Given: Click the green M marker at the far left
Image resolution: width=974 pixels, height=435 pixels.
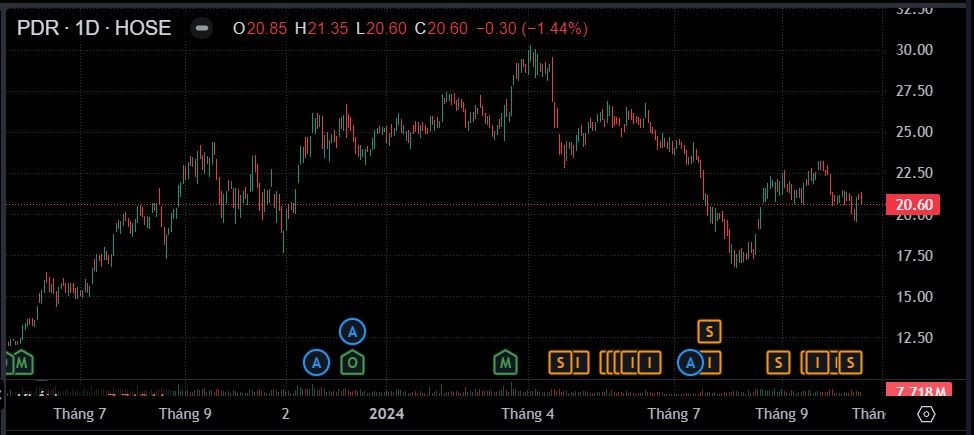Looking at the screenshot, I should pyautogui.click(x=22, y=362).
